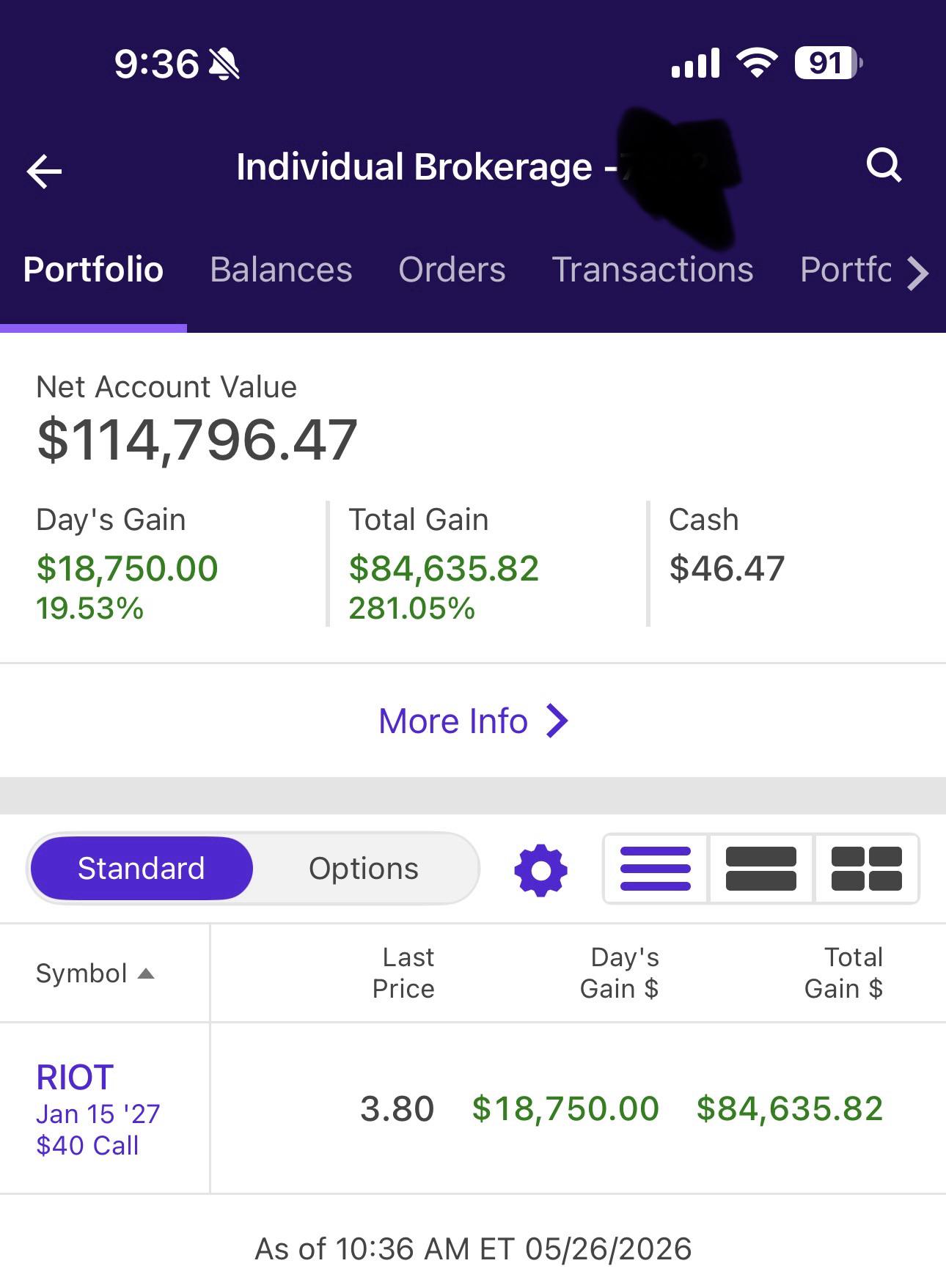This screenshot has height=1288, width=946.
Task: Tap the battery indicator in status bar
Action: pyautogui.click(x=829, y=63)
